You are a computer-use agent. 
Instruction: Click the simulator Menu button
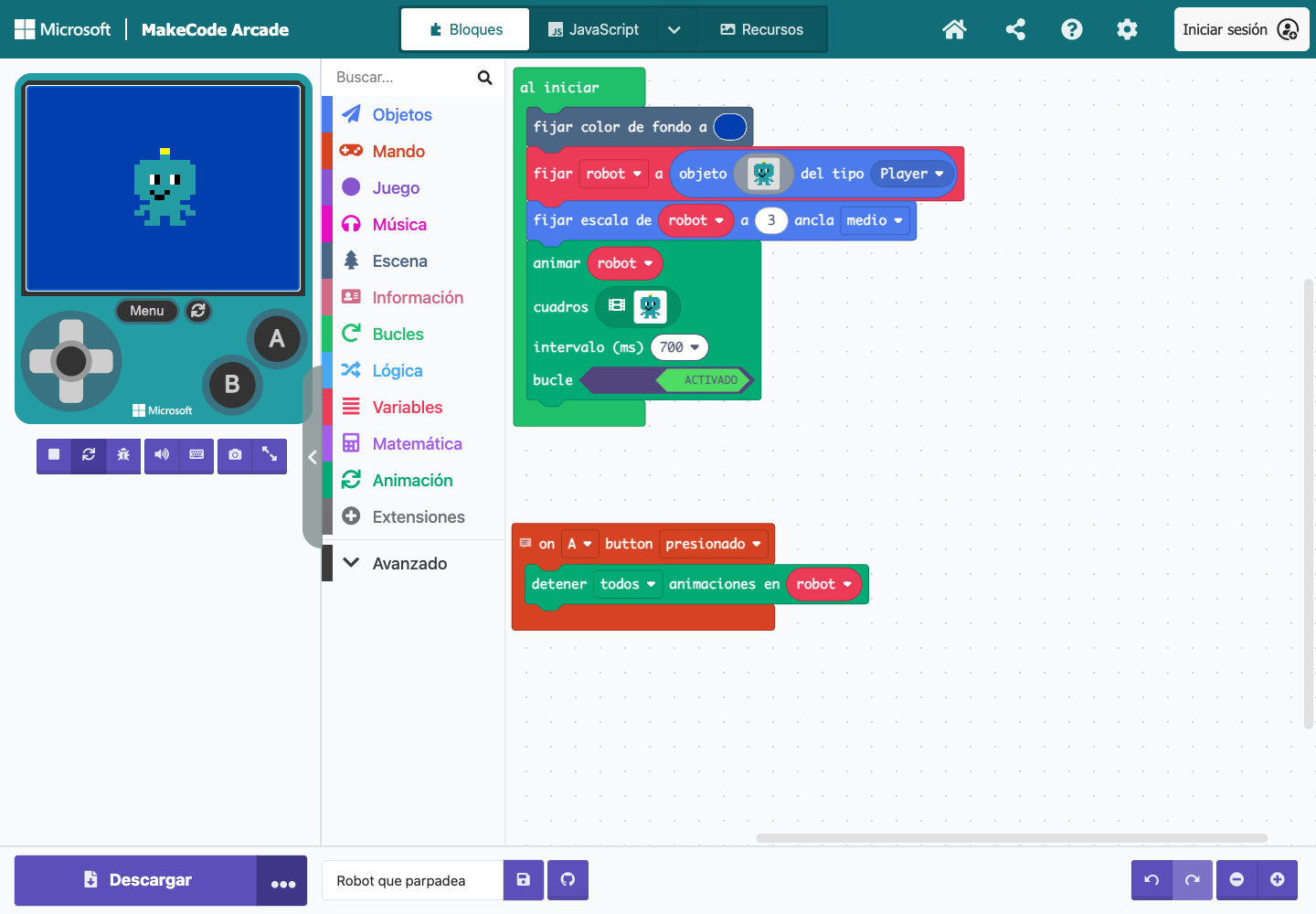(146, 311)
